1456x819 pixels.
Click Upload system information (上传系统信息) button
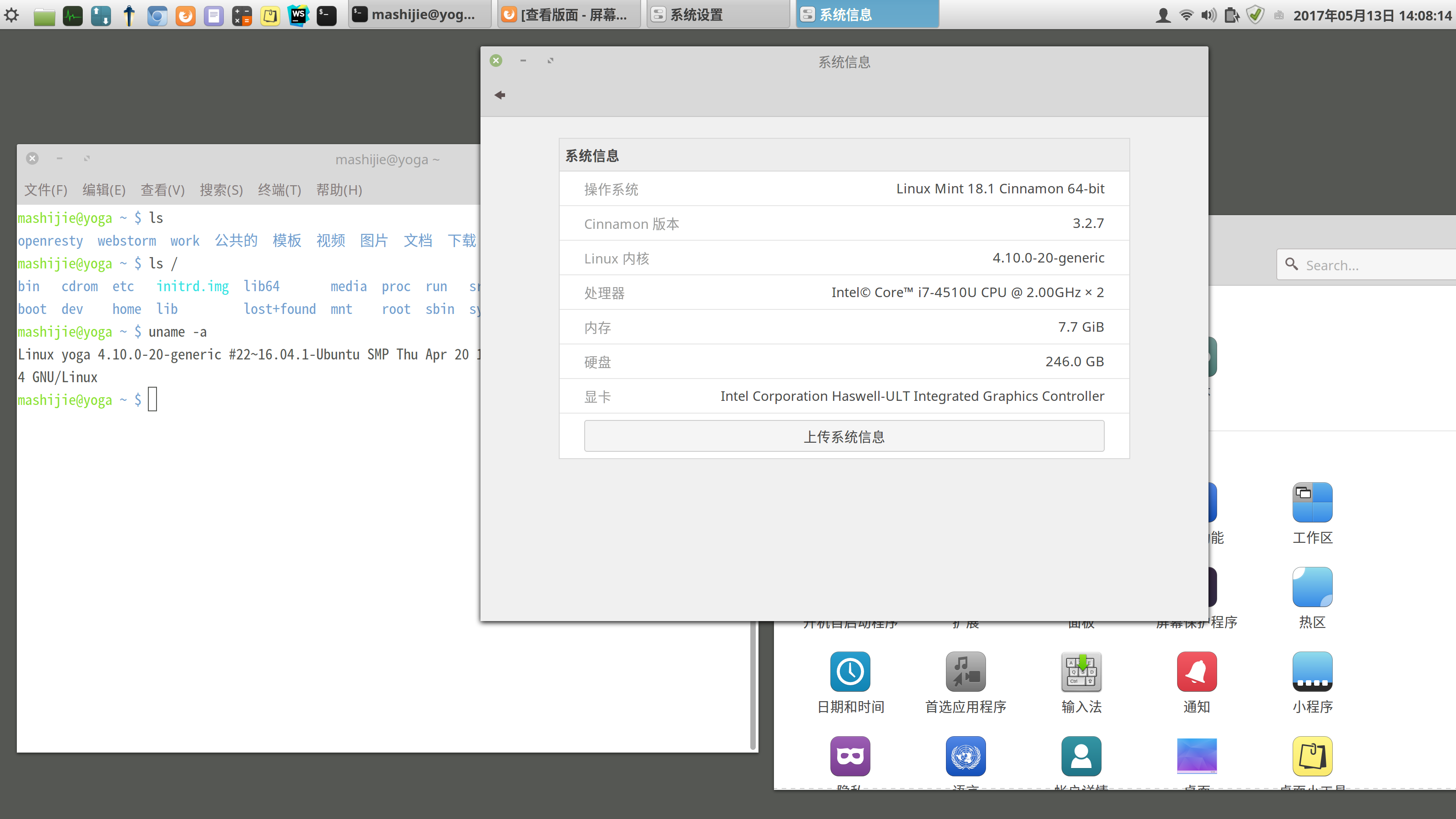844,436
